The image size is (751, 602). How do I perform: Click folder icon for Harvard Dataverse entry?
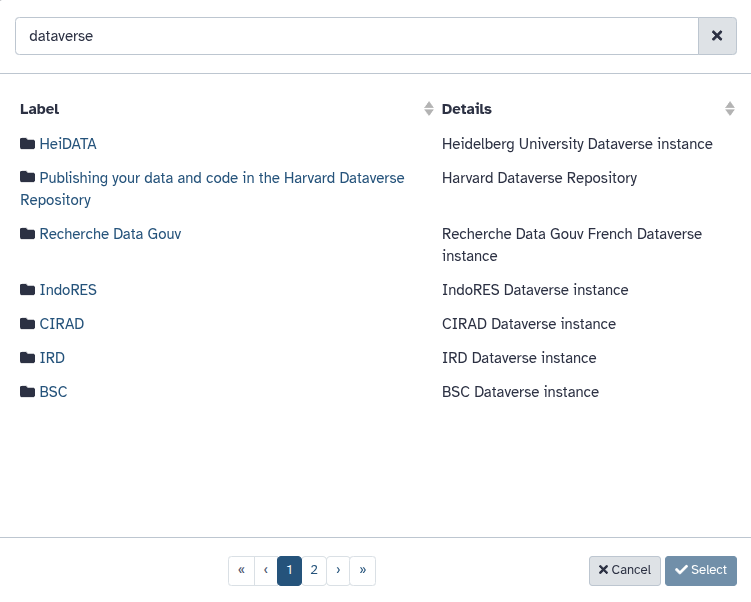point(27,178)
